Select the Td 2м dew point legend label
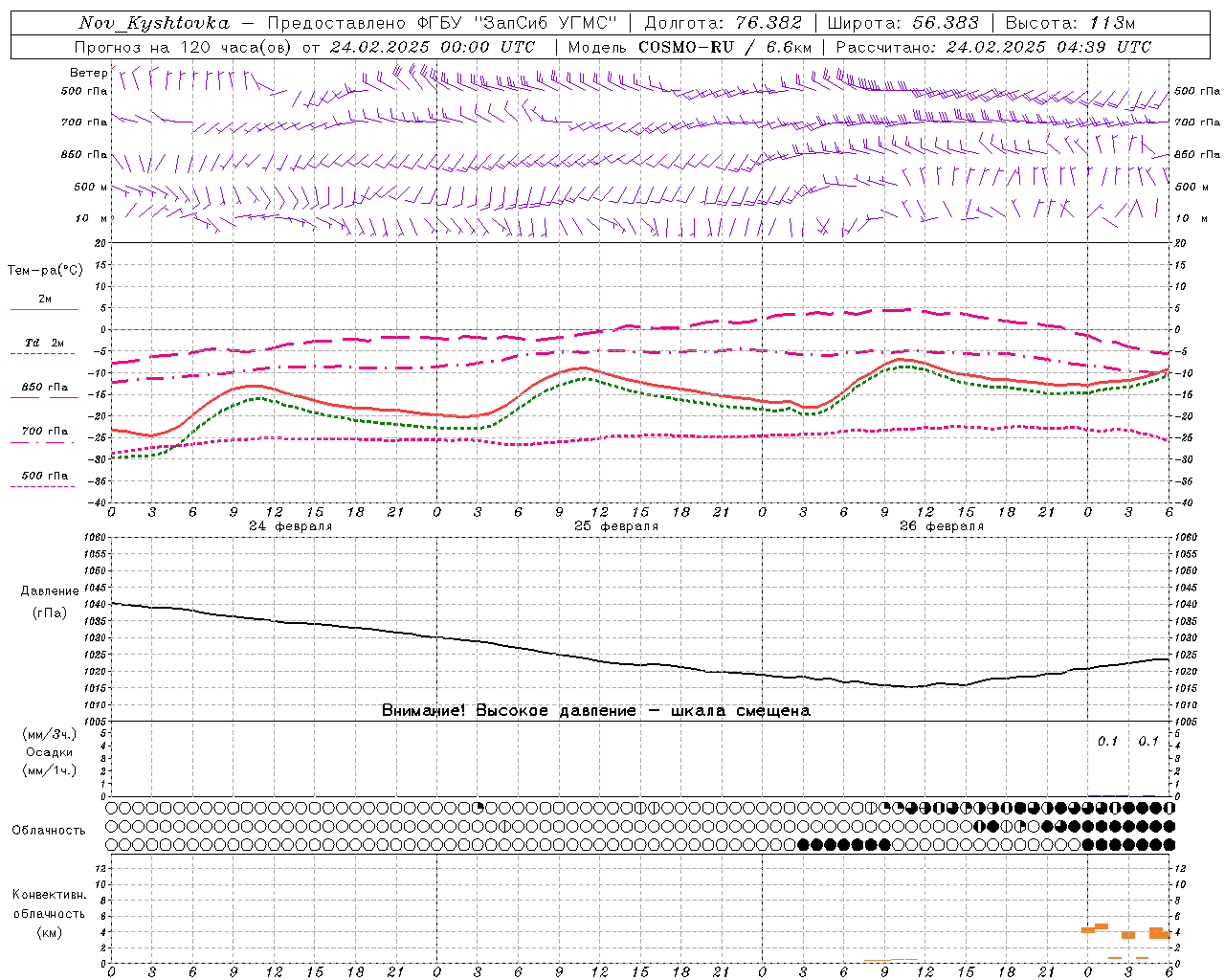This screenshot has height=980, width=1225. pos(45,343)
